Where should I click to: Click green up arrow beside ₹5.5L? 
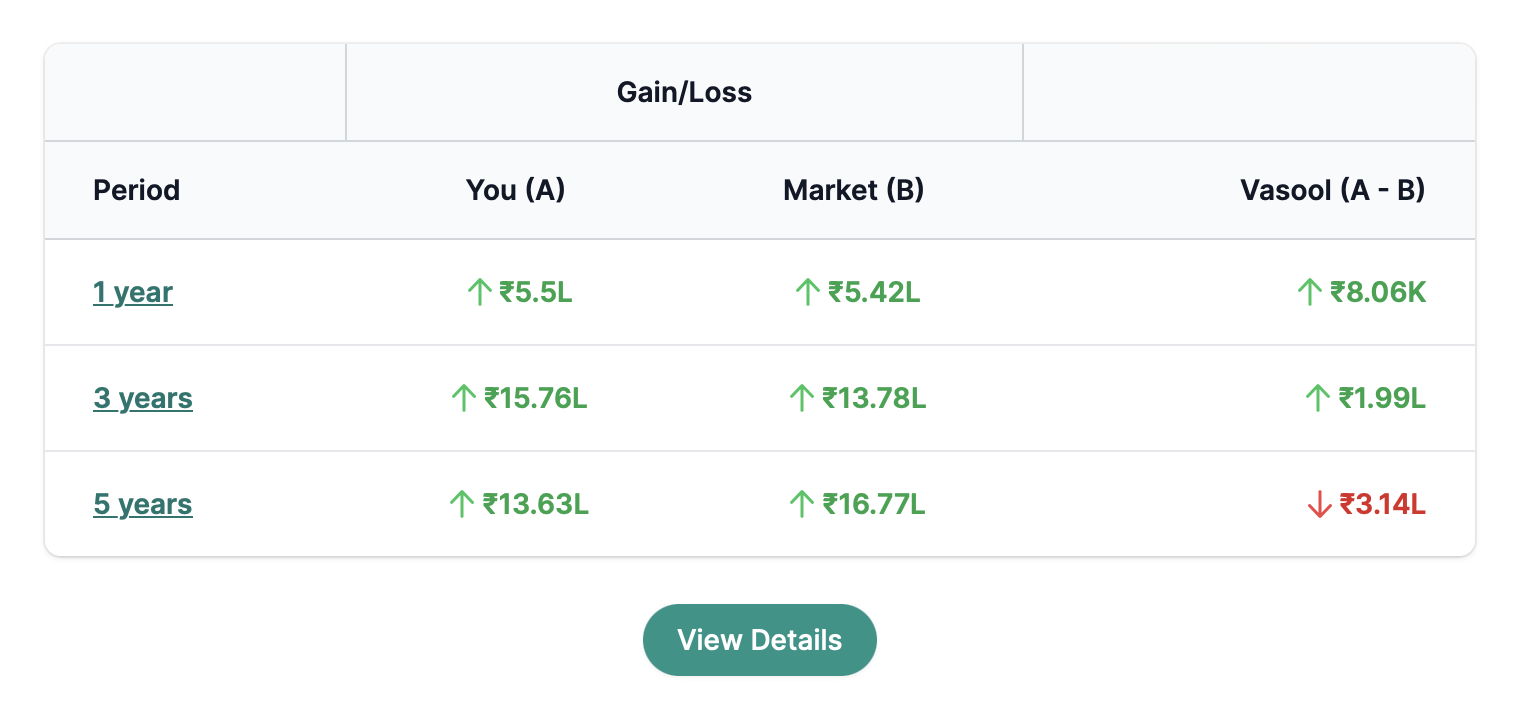pos(480,293)
